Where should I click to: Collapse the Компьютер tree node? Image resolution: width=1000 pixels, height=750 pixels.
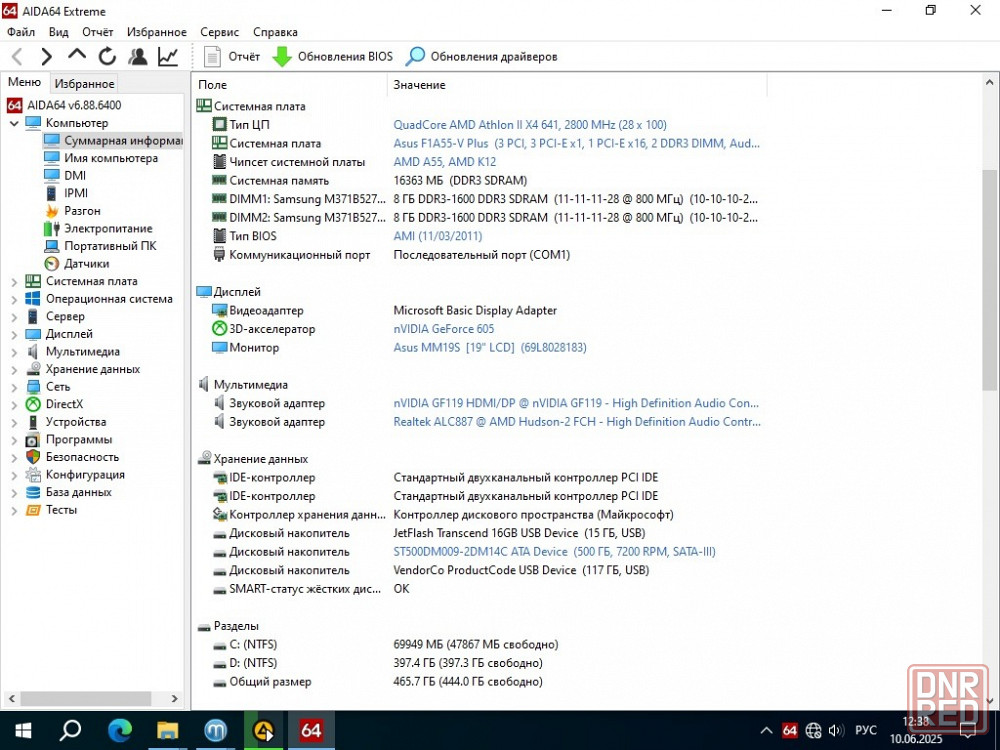pyautogui.click(x=14, y=123)
